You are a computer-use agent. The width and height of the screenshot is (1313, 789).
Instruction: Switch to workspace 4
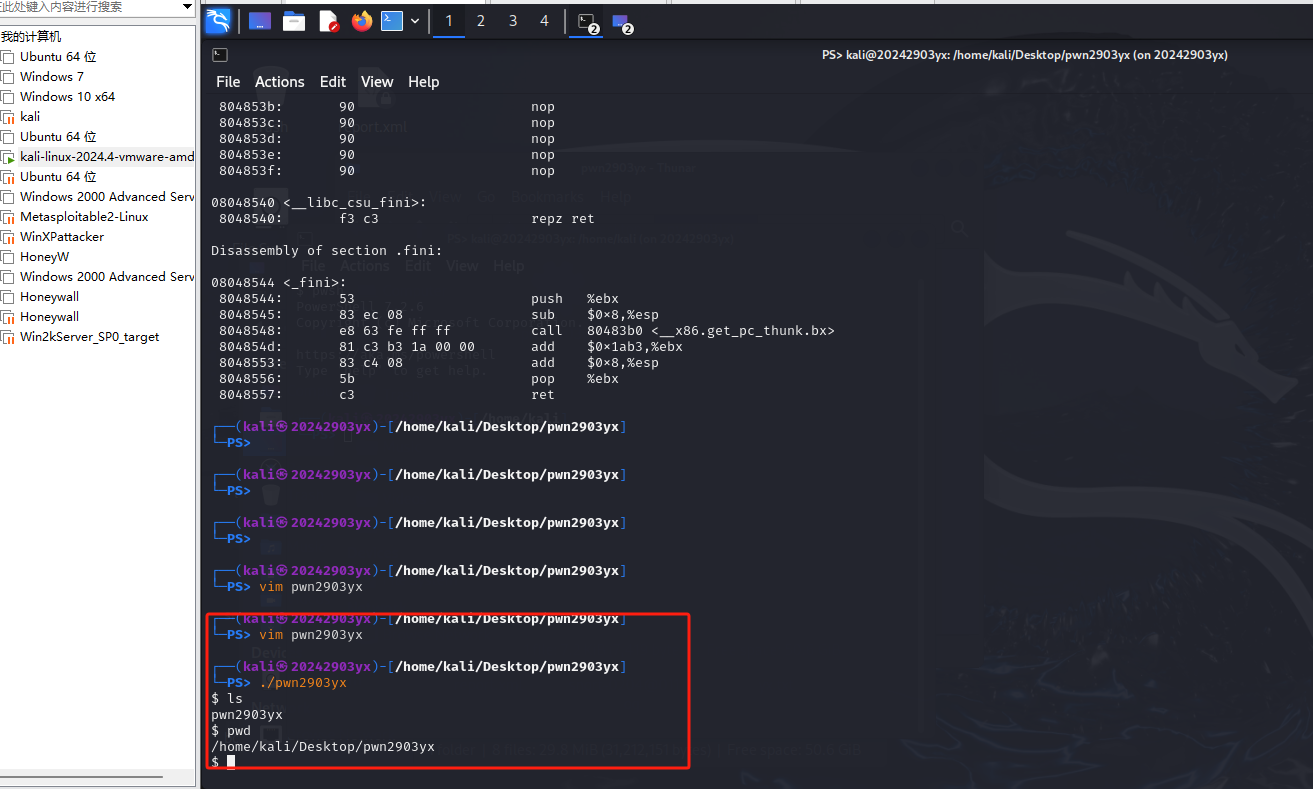pyautogui.click(x=545, y=21)
